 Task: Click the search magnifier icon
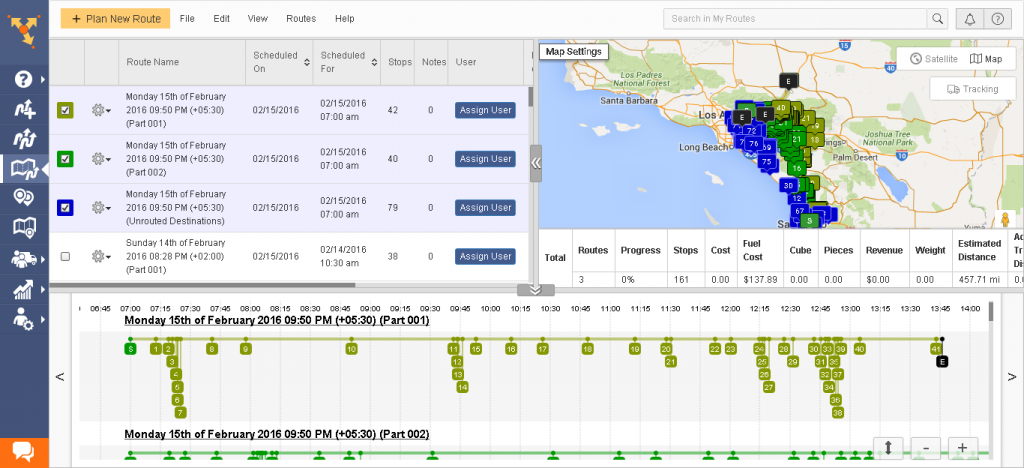(937, 19)
